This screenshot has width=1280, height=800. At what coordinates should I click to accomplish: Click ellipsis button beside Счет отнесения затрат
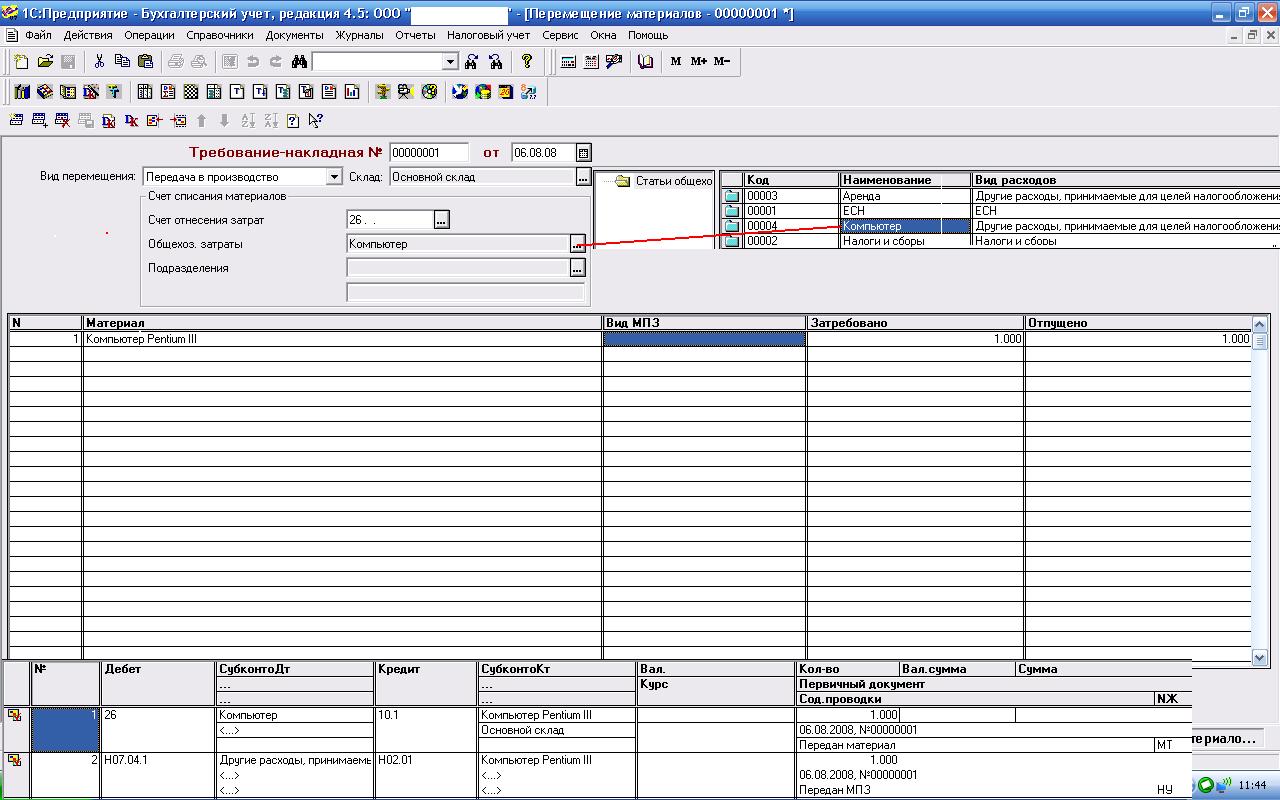442,219
